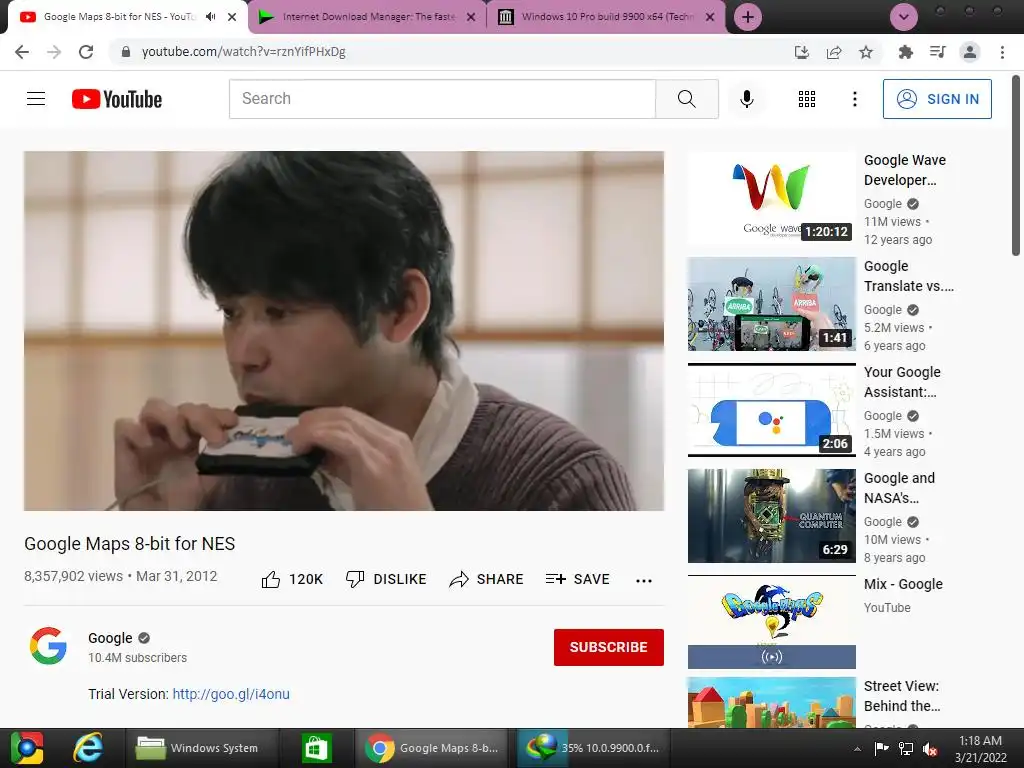Open Street View: Behind the... video title

902,696
